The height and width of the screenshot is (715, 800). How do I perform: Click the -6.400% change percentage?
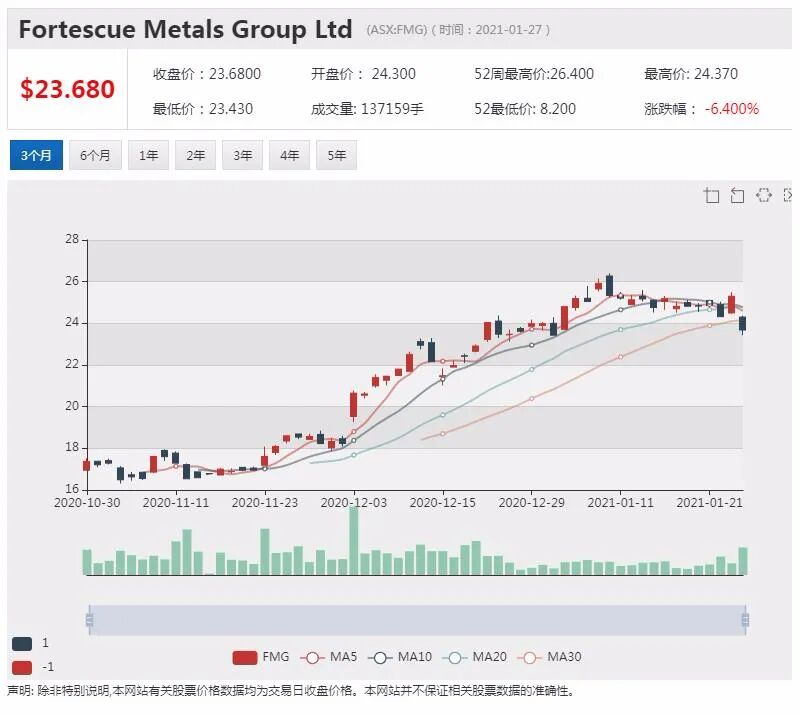[732, 109]
